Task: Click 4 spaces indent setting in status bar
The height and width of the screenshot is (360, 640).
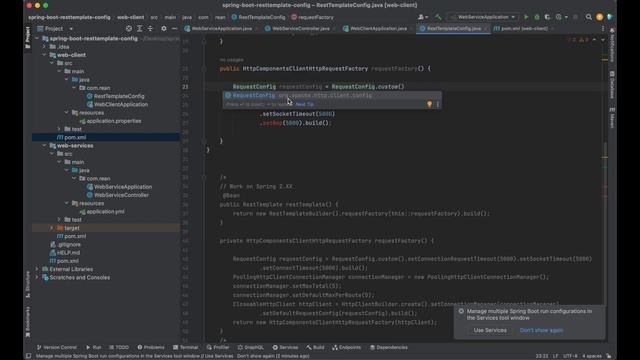Action: coord(591,356)
